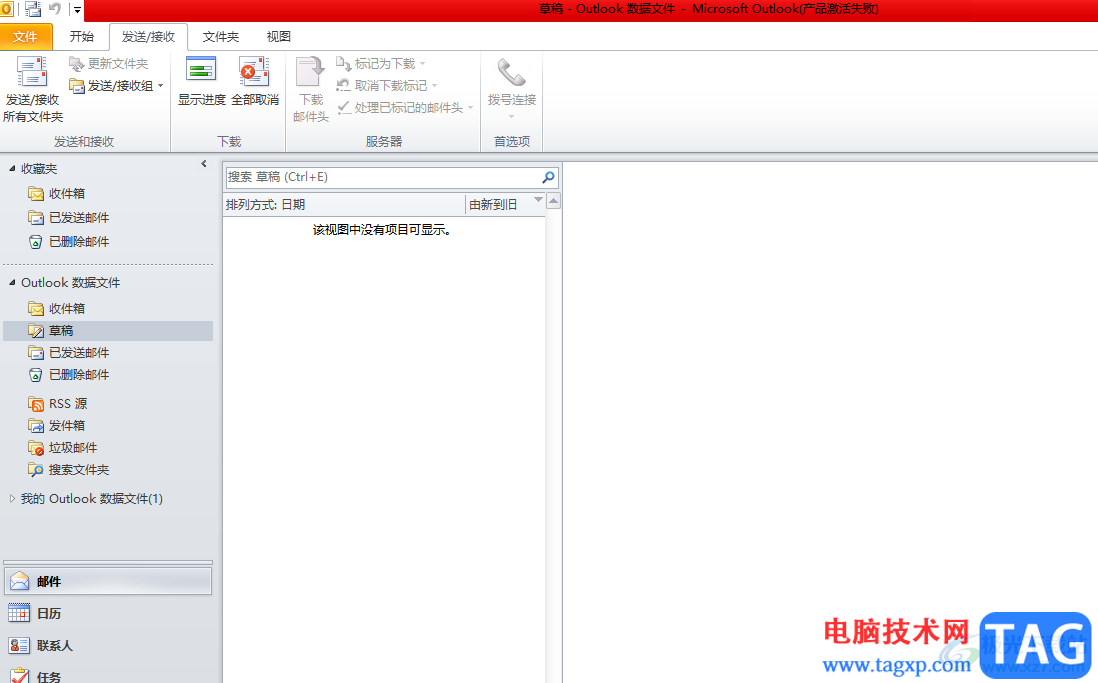Viewport: 1098px width, 683px height.
Task: Click the Deleted Items recycle icon under Favorites
Action: [x=36, y=242]
